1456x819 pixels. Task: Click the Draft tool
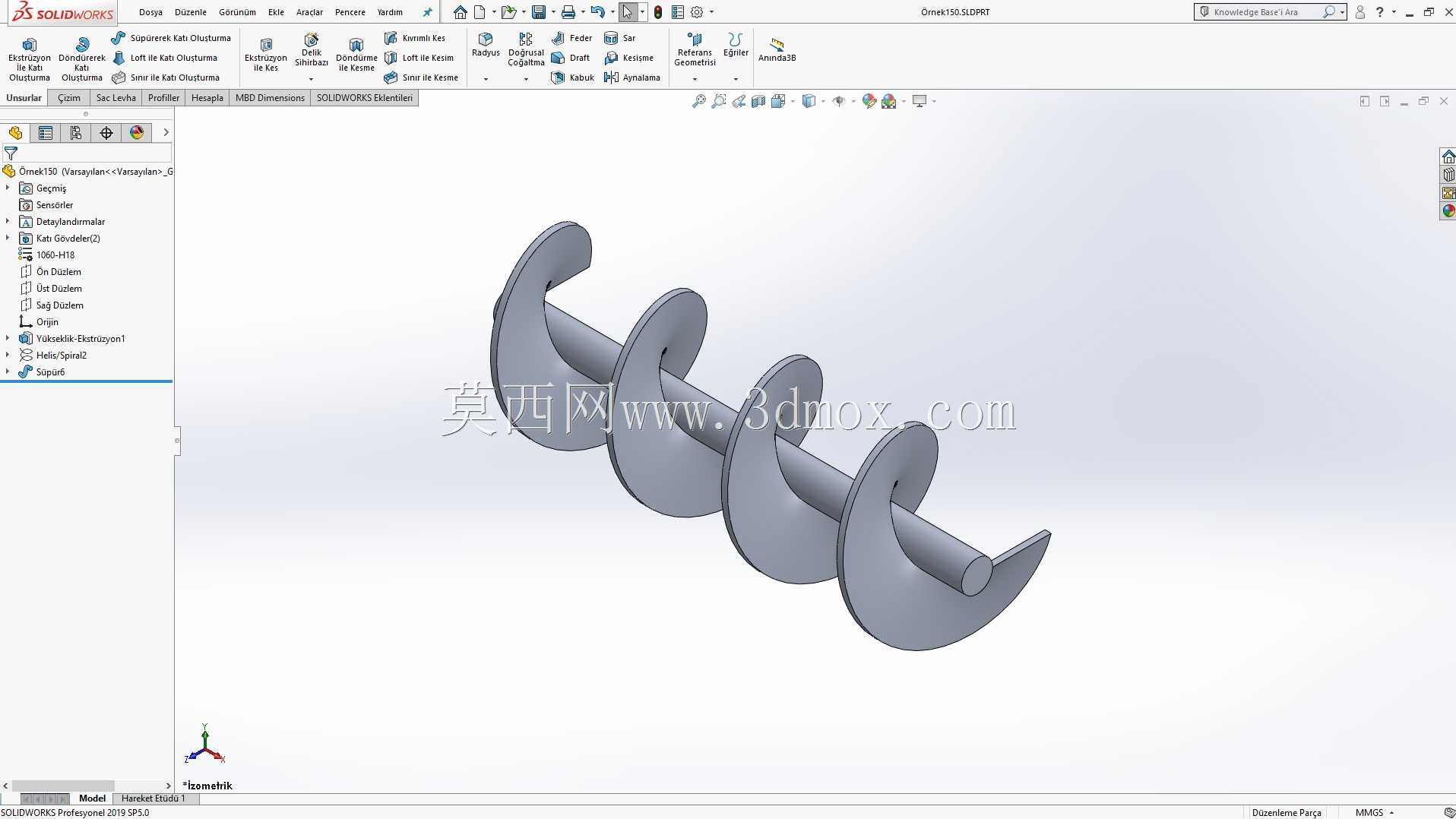[x=571, y=58]
